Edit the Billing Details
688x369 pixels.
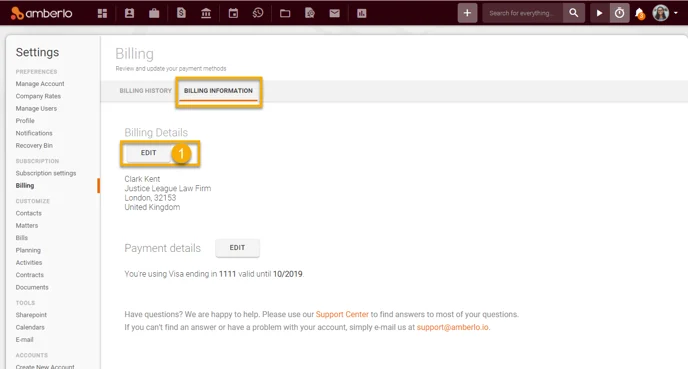[x=148, y=153]
